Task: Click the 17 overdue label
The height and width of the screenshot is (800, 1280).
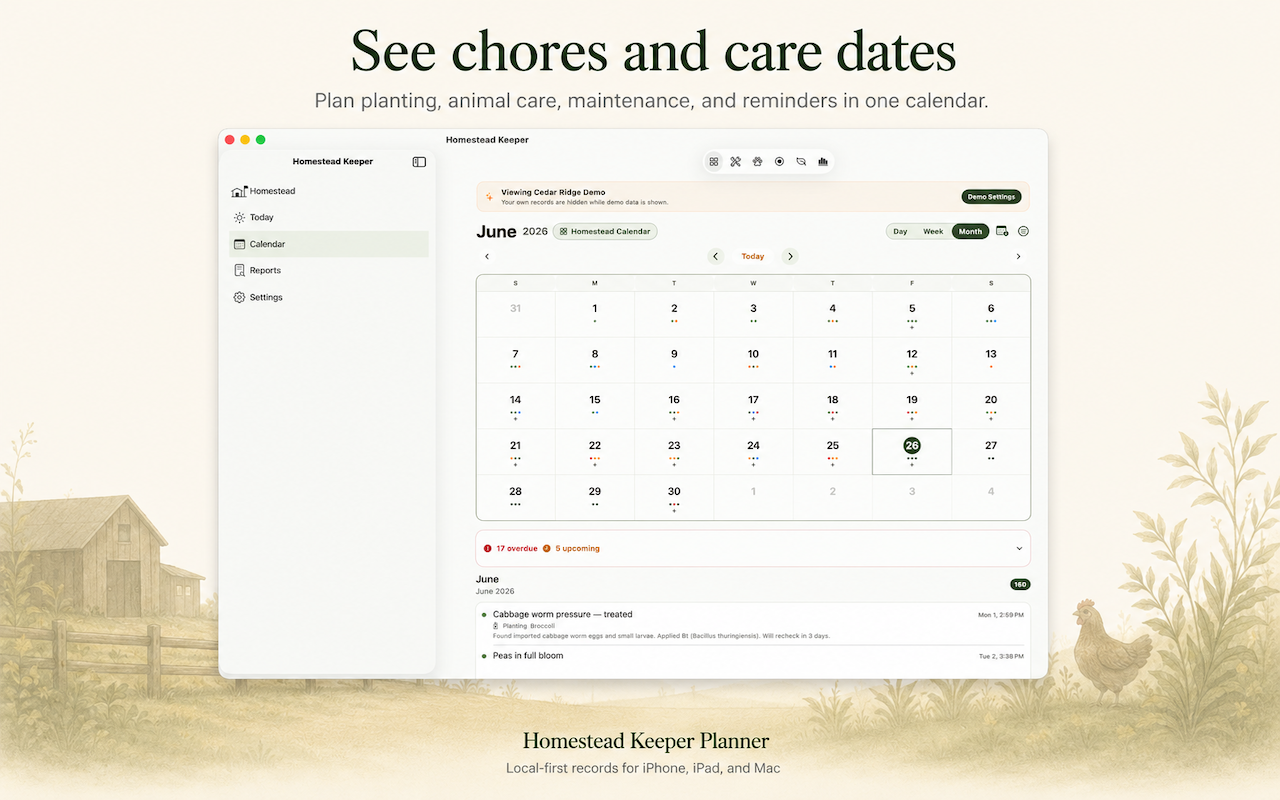Action: pos(517,548)
